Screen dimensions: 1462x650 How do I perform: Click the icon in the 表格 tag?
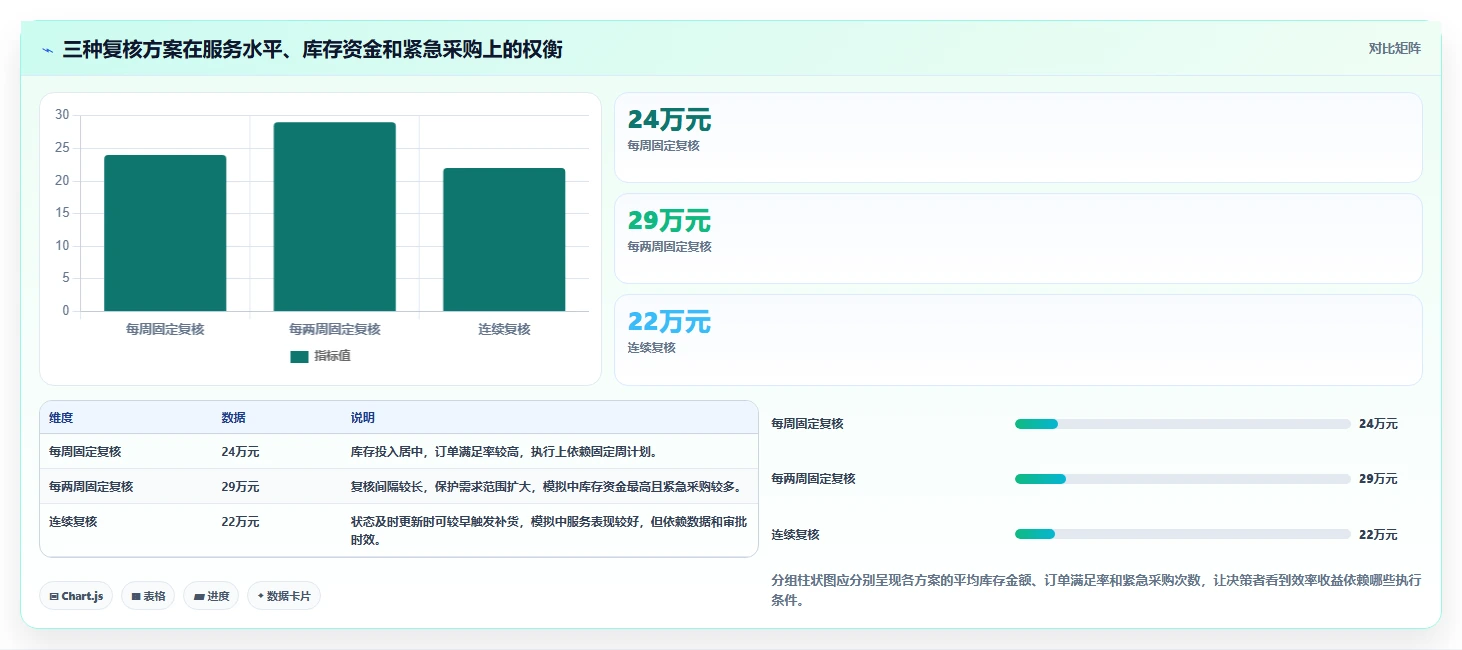click(x=136, y=597)
